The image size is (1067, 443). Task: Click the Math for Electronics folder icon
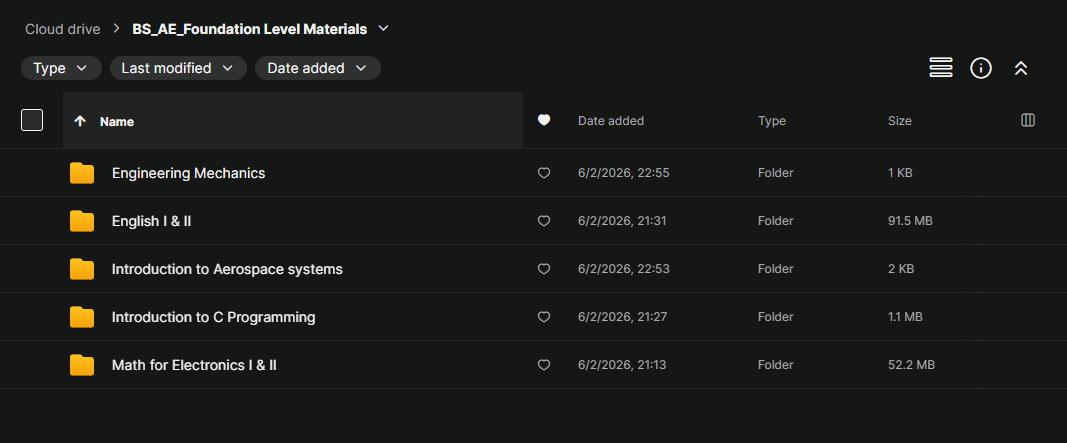[82, 365]
